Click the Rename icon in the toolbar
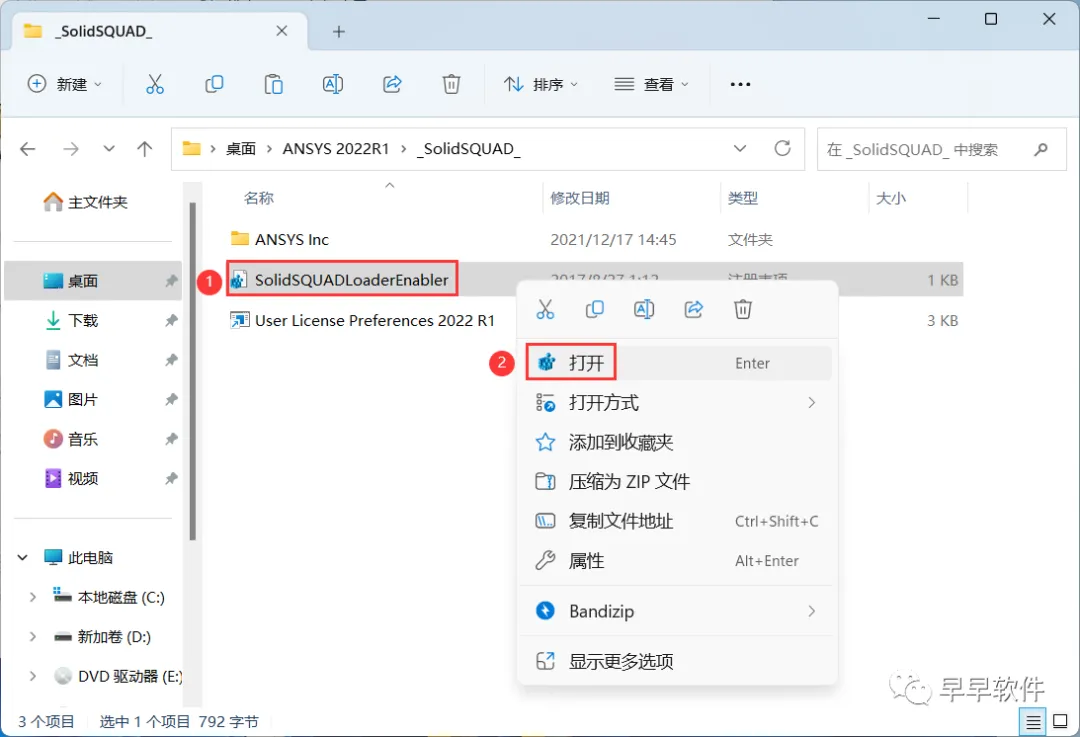This screenshot has width=1080, height=737. coord(333,84)
